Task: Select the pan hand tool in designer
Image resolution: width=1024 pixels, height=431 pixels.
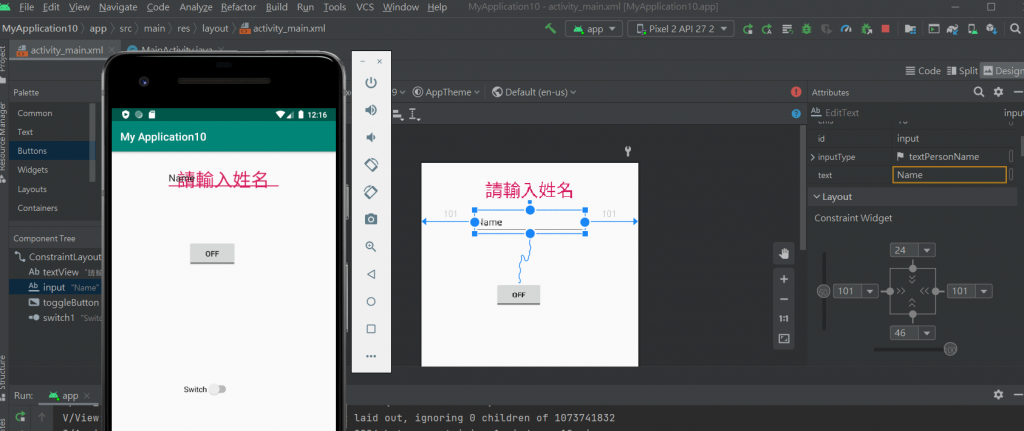Action: (784, 253)
